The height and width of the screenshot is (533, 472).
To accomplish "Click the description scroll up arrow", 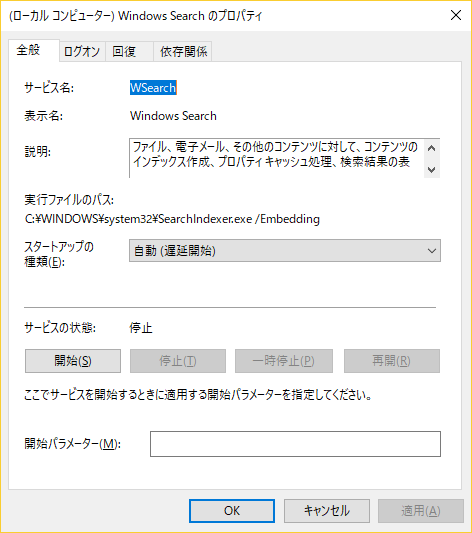I will click(432, 149).
